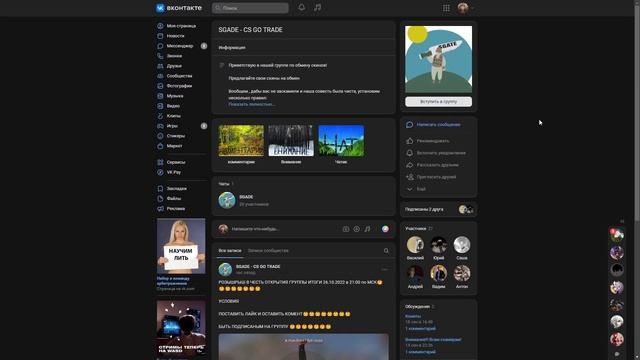Click the Закладки bookmark sidebar icon

pyautogui.click(x=160, y=189)
